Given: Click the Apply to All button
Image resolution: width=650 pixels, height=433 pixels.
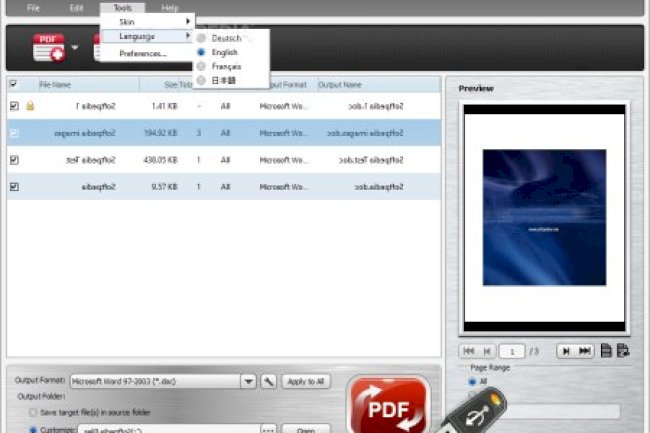Looking at the screenshot, I should [x=306, y=381].
